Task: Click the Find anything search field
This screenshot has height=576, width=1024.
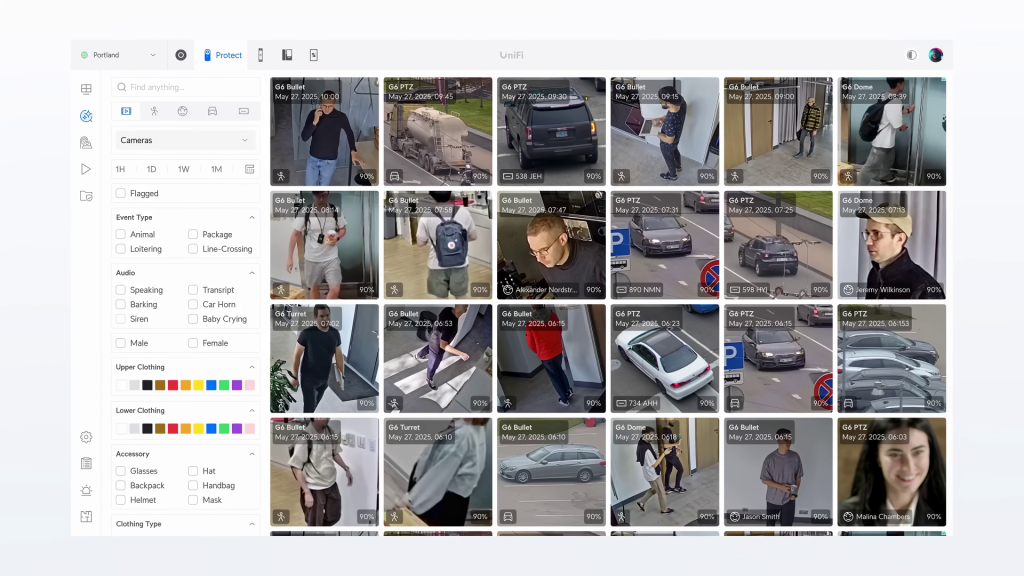Action: click(x=185, y=87)
